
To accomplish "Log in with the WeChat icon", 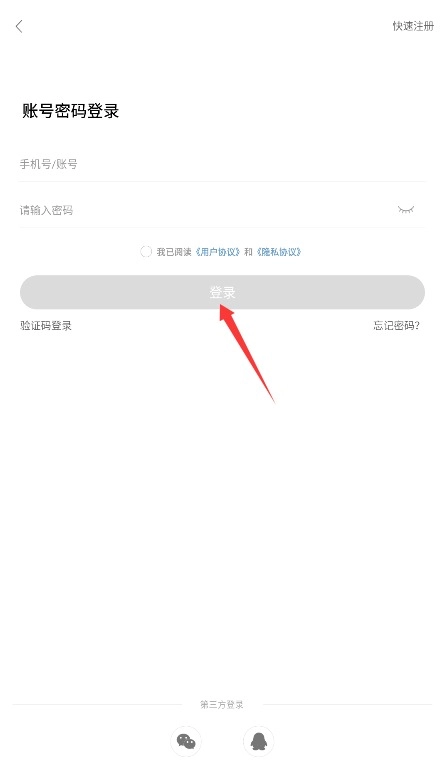I will 186,741.
